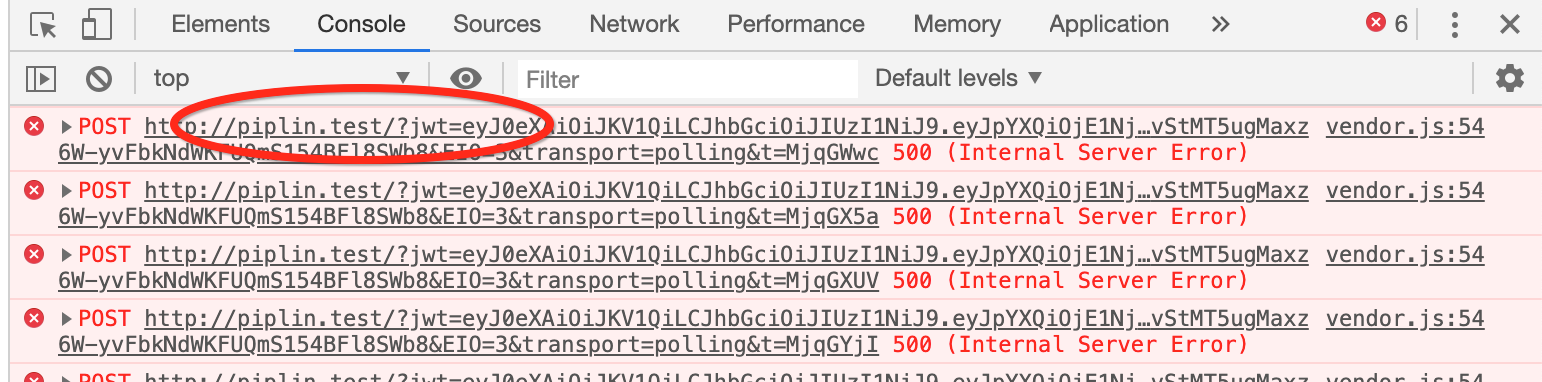The height and width of the screenshot is (382, 1542).
Task: Toggle the device toolbar icon
Action: click(x=95, y=25)
